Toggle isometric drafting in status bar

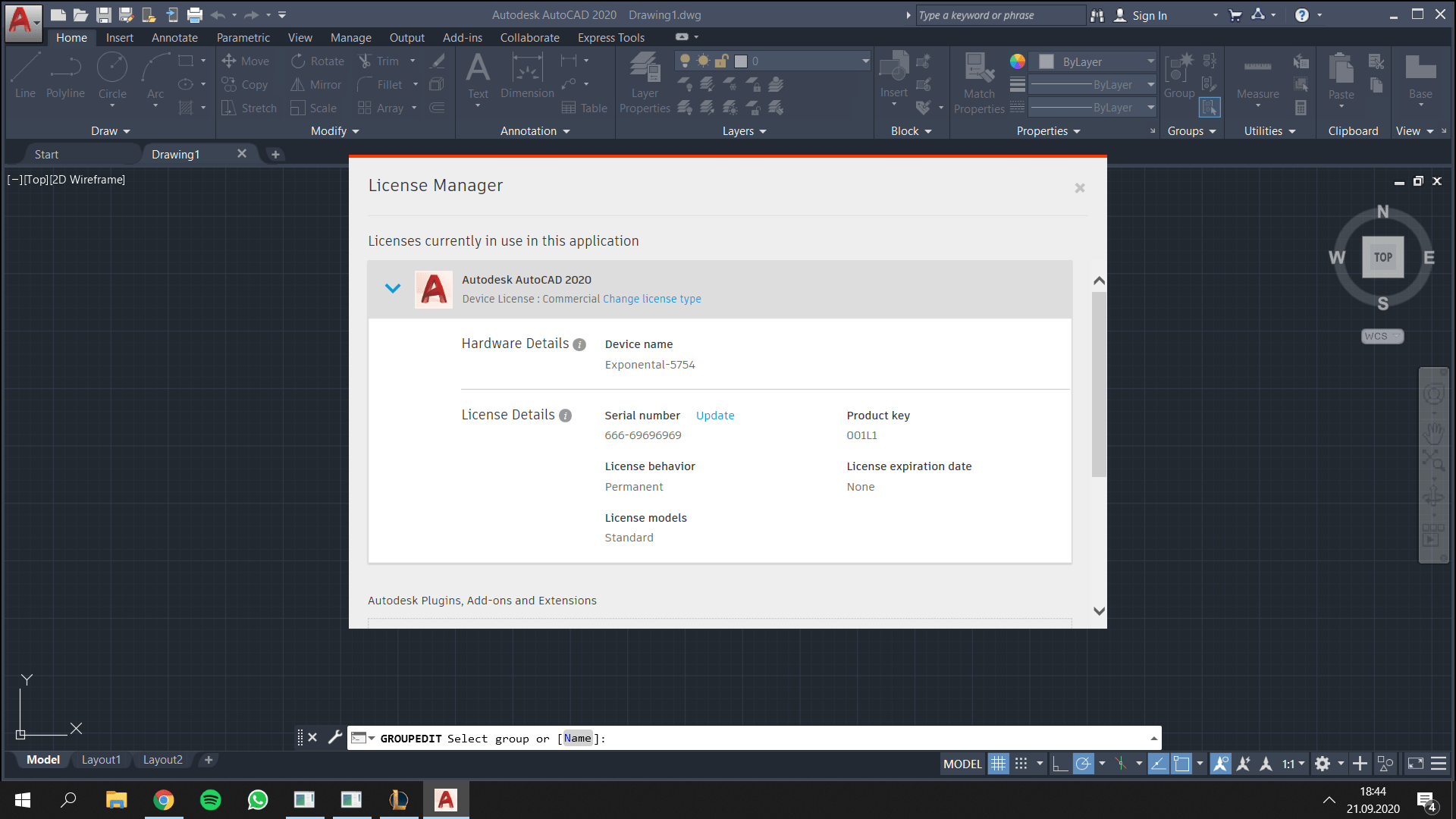(1121, 764)
